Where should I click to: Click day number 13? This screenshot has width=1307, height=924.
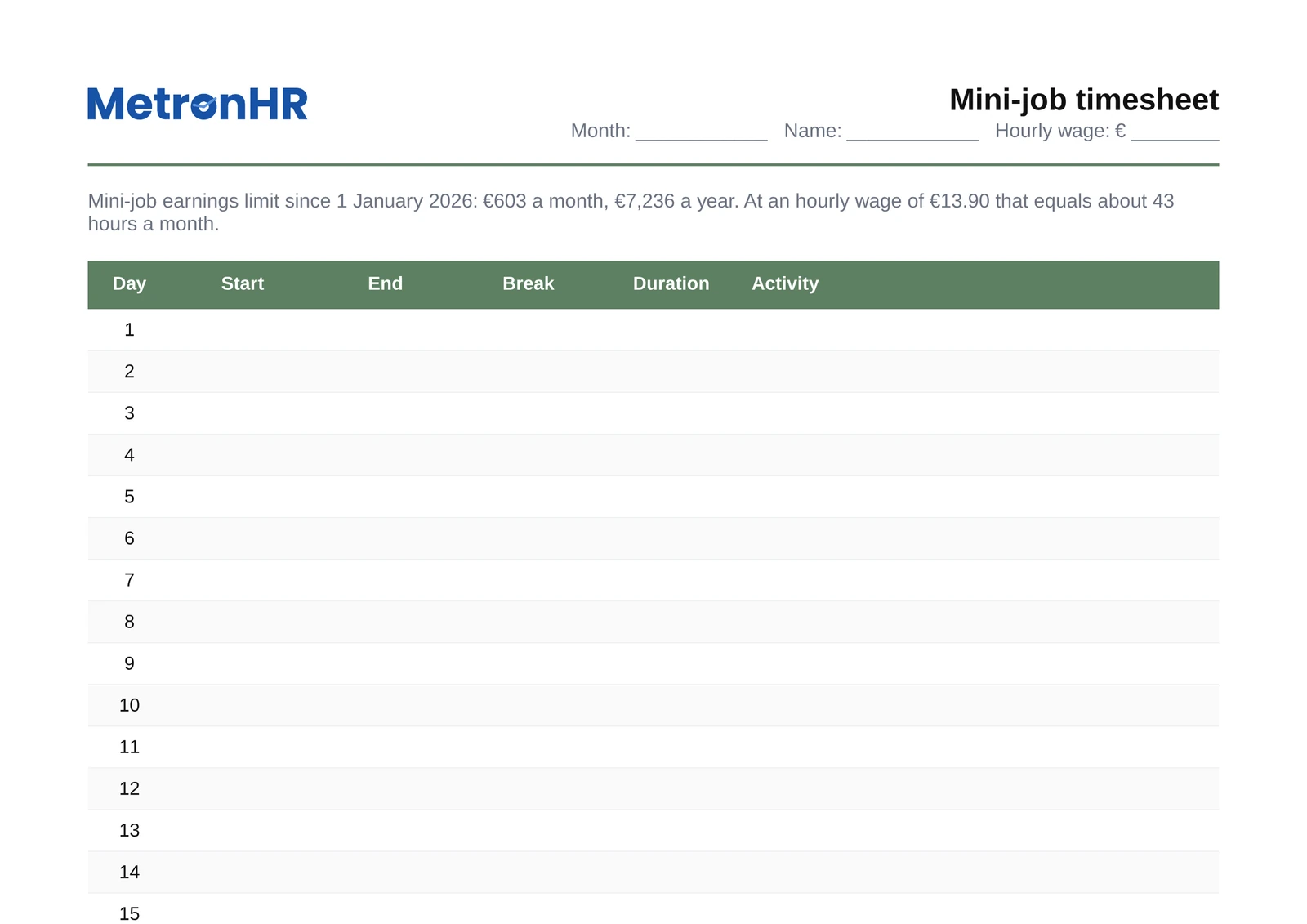click(129, 830)
